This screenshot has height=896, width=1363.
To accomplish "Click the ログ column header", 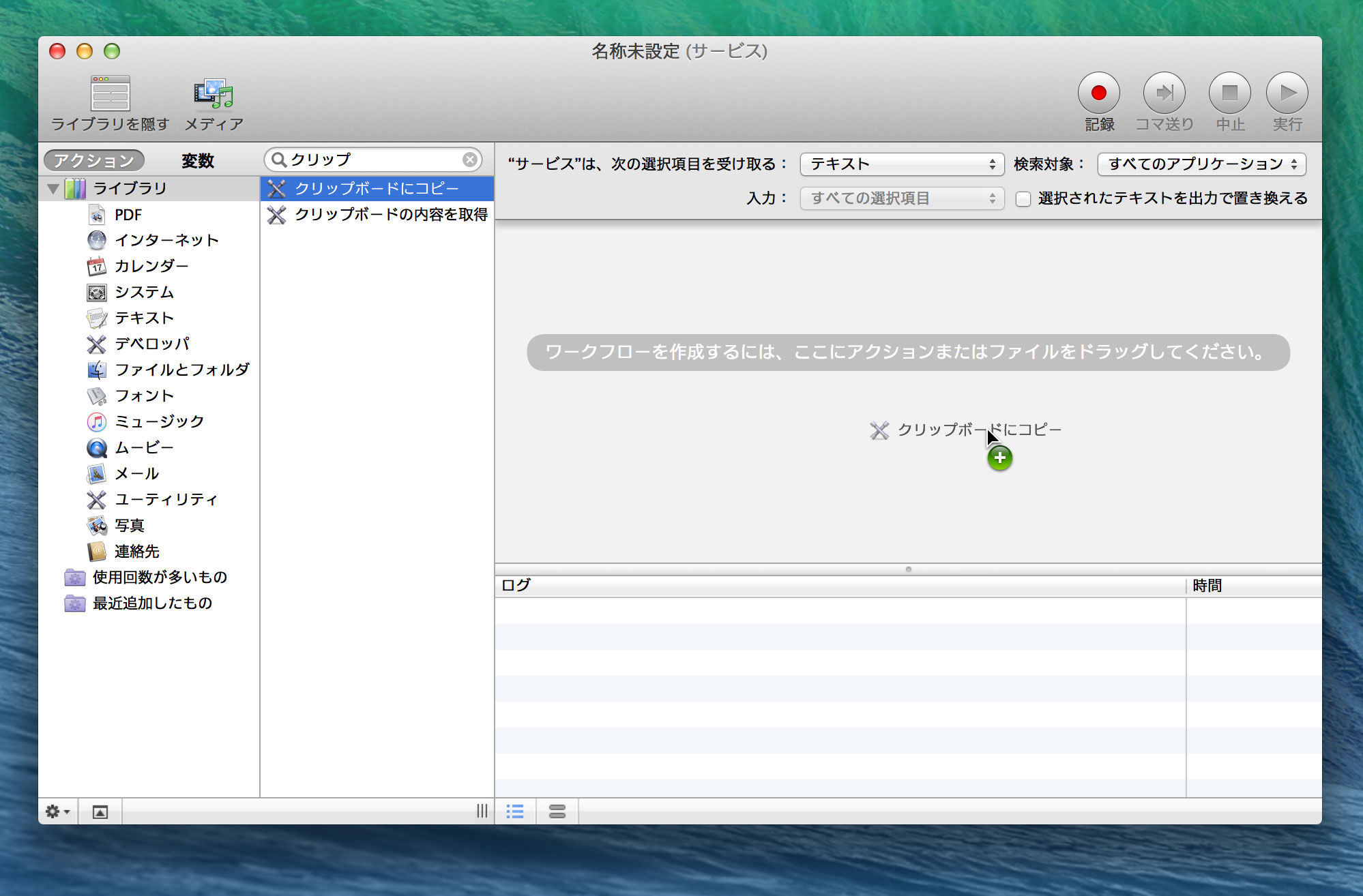I will click(x=840, y=585).
